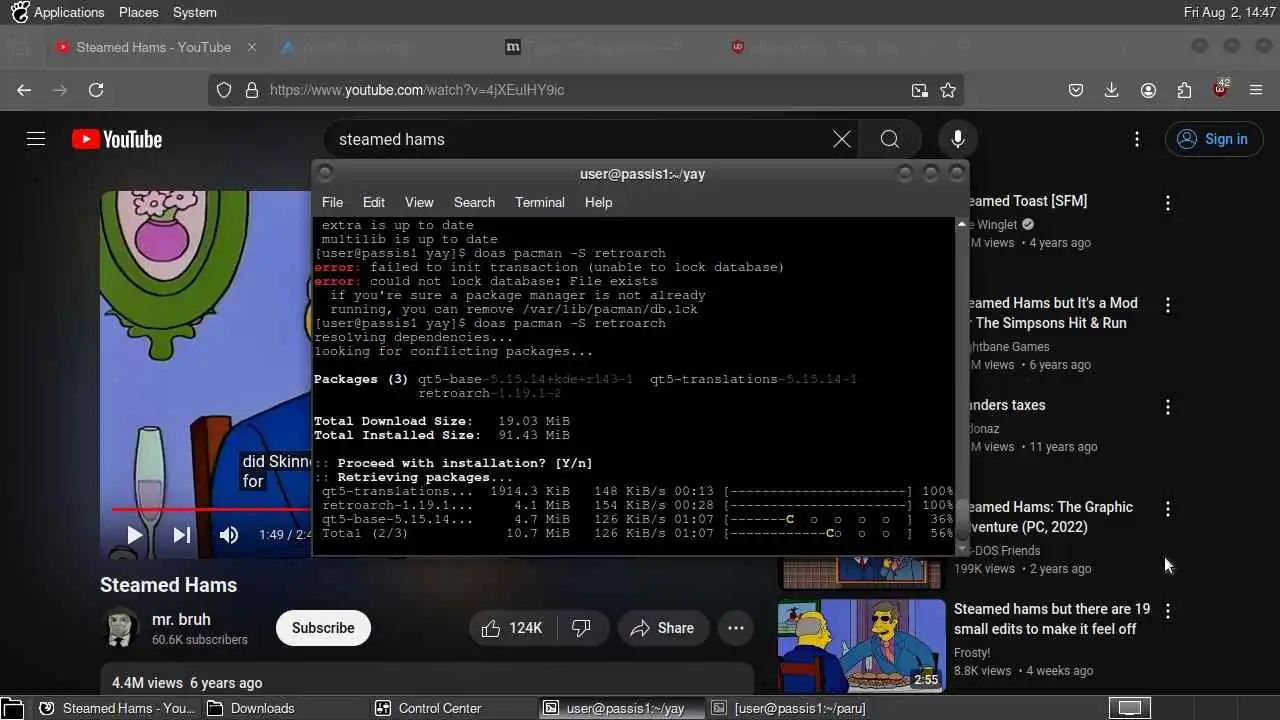Click the site padlock icon
1280x720 pixels.
[251, 90]
